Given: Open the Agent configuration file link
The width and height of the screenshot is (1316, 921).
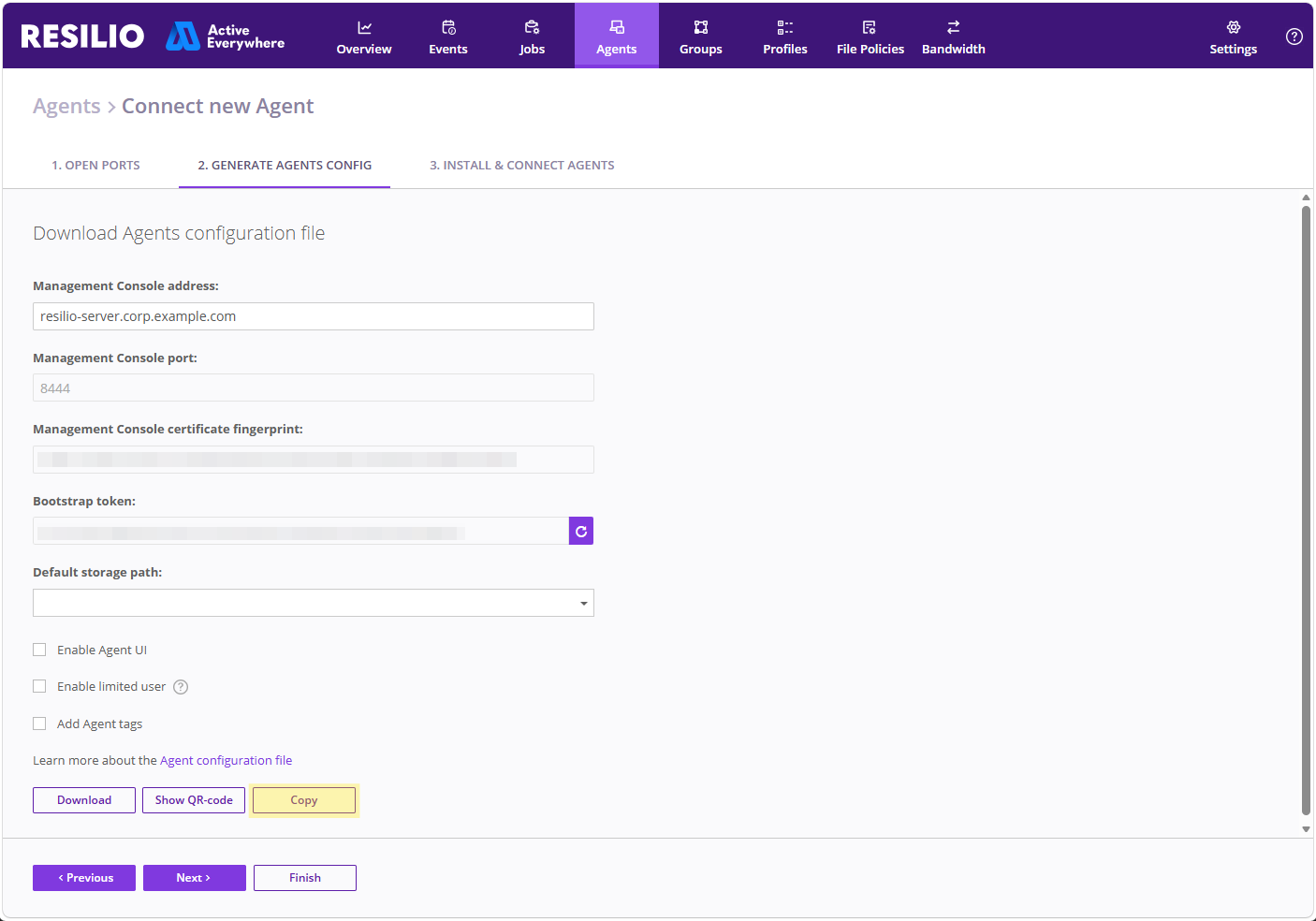Looking at the screenshot, I should pyautogui.click(x=226, y=761).
